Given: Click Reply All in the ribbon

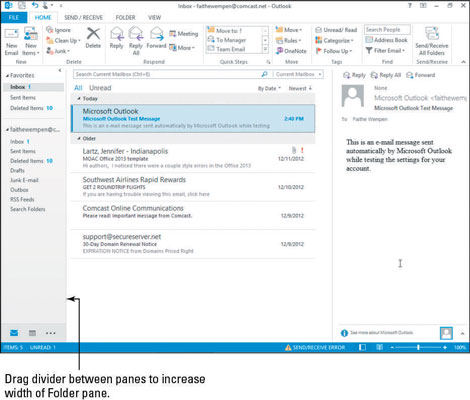Looking at the screenshot, I should (x=136, y=41).
